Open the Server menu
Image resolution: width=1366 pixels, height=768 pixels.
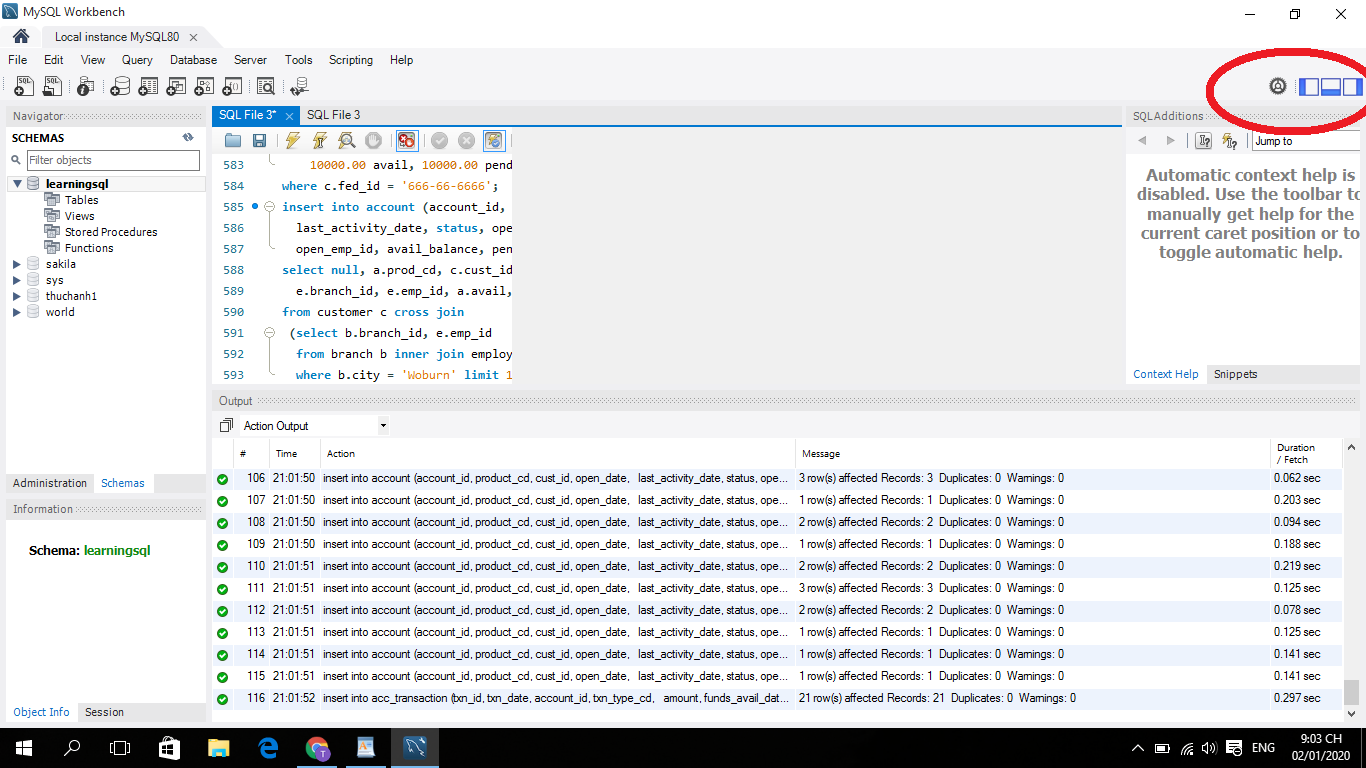coord(250,60)
